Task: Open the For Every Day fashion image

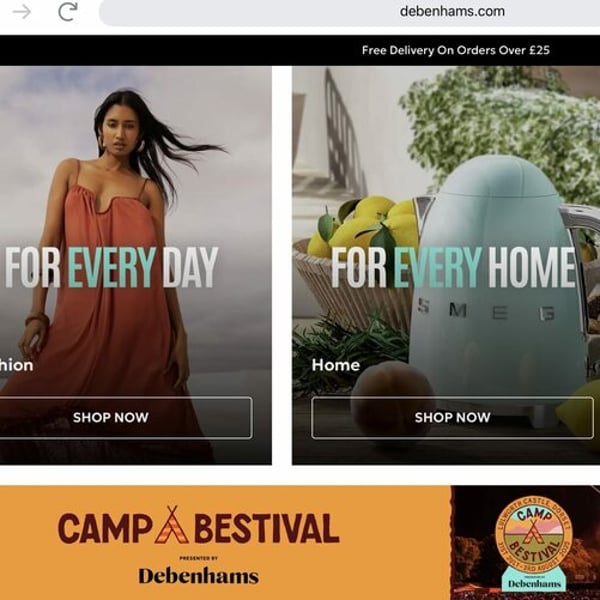Action: click(136, 265)
